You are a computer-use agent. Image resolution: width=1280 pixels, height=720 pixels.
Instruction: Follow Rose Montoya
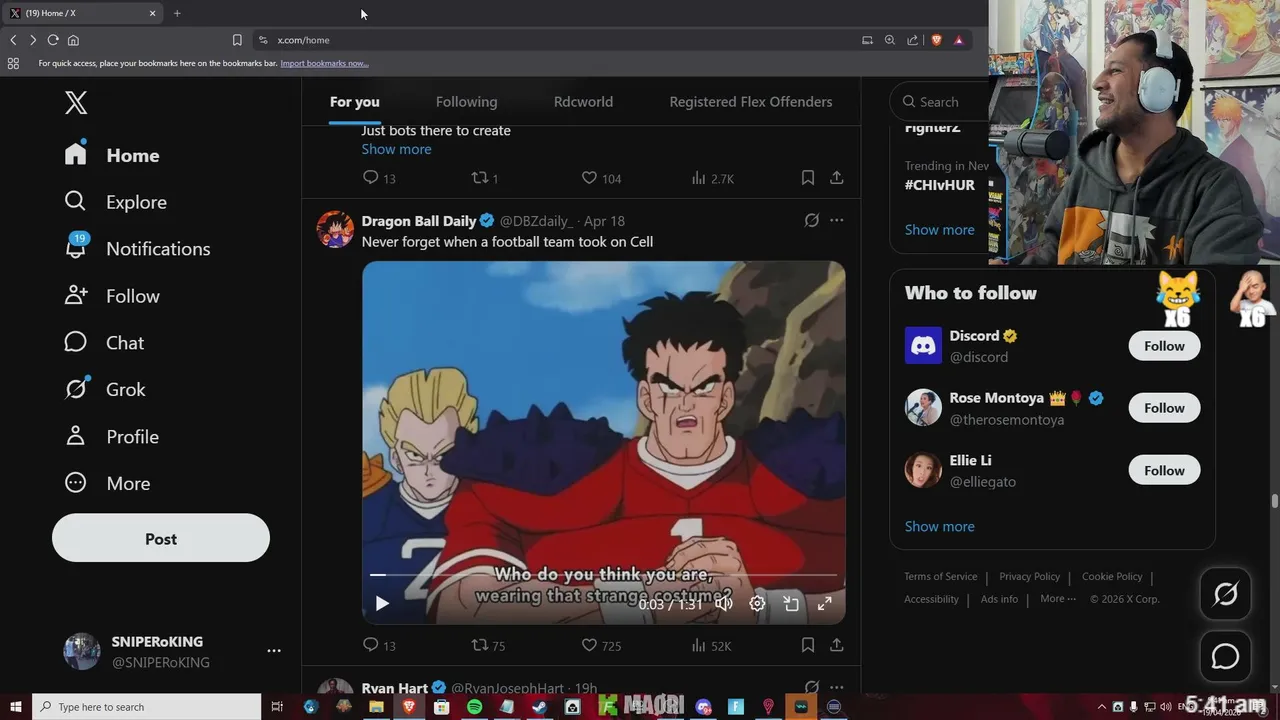(x=1164, y=408)
